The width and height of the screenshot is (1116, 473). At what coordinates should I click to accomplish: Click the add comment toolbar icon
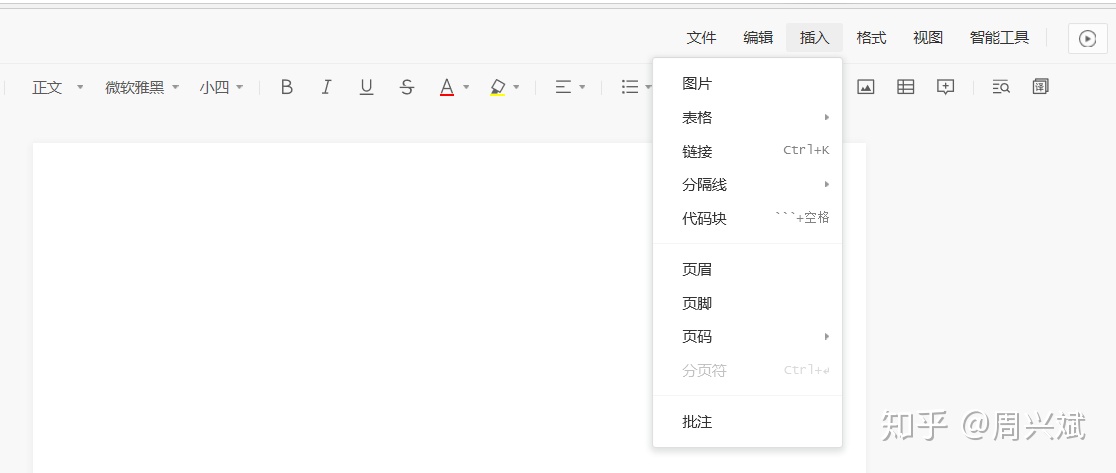945,87
